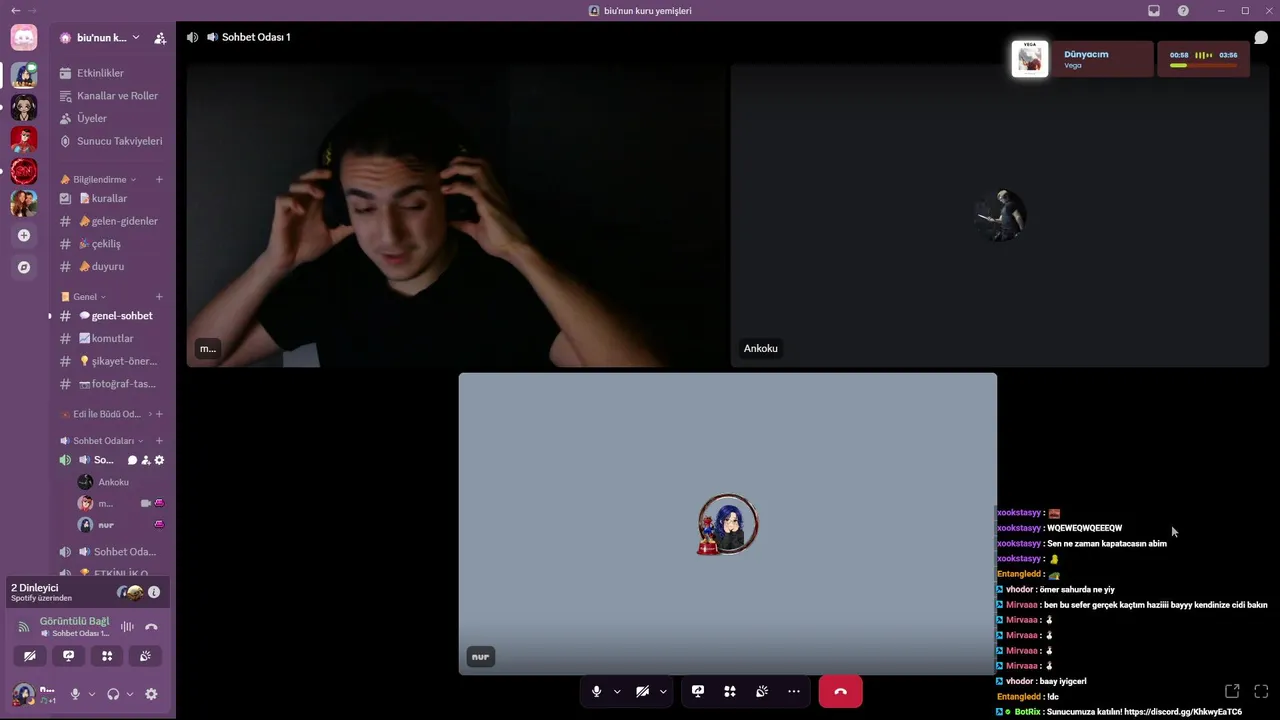1280x720 pixels.
Task: Expand Edi İle Büdü Od... category
Action: click(x=107, y=414)
